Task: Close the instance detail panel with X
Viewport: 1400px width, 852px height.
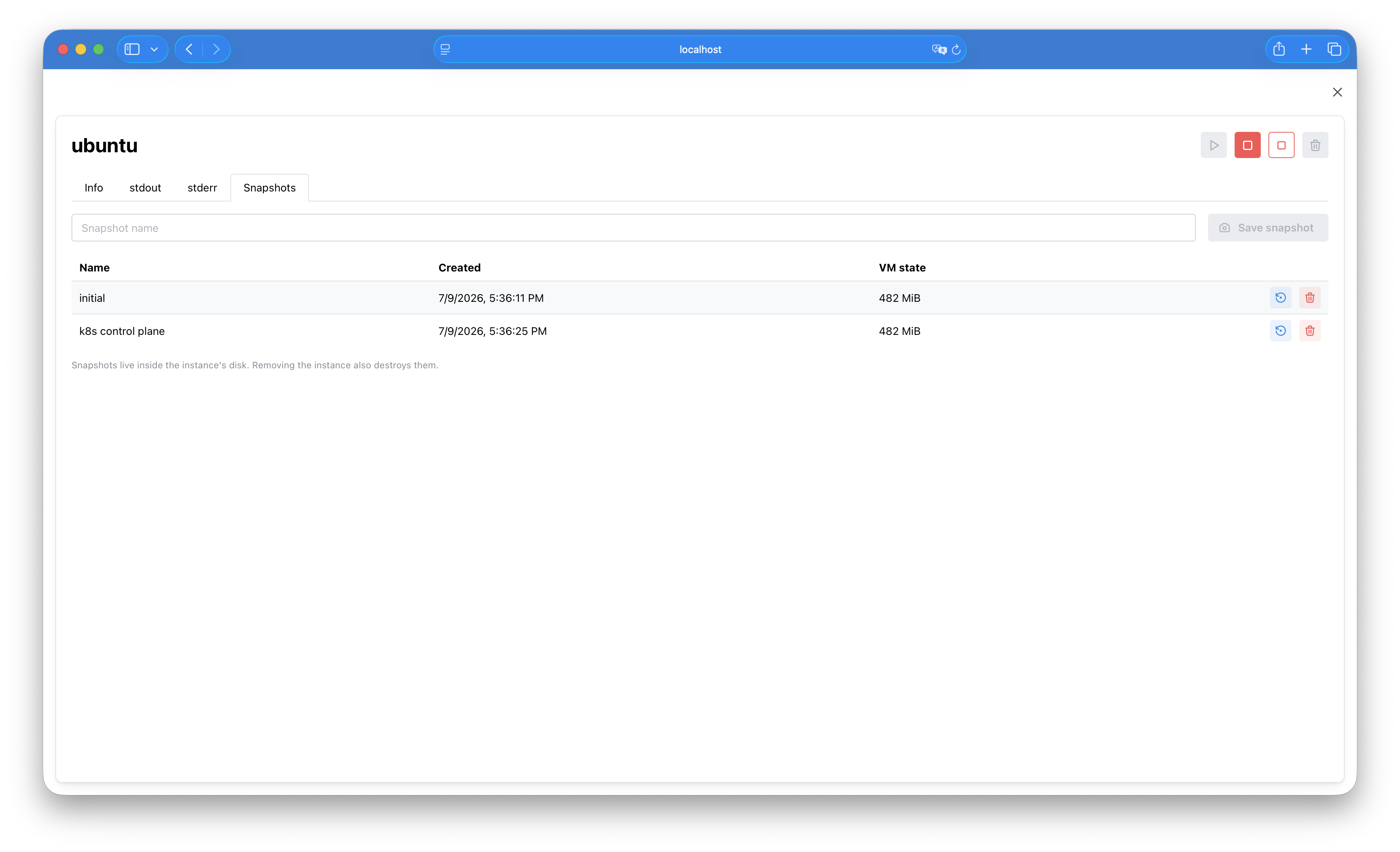Action: pos(1337,92)
